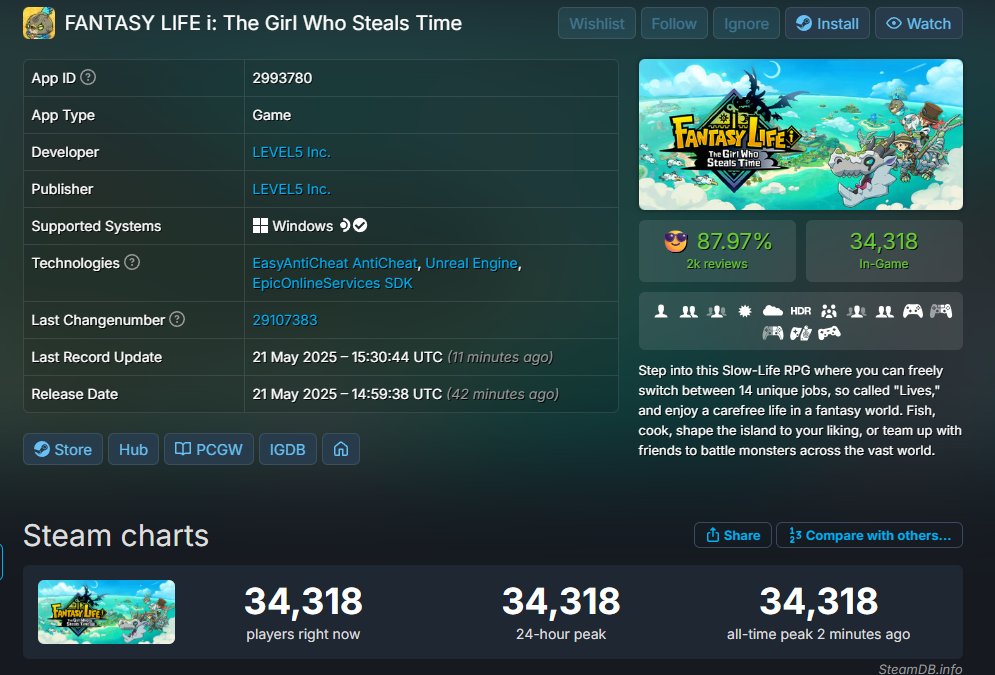Open the Store page link
Screen dimensions: 995x675
click(63, 449)
